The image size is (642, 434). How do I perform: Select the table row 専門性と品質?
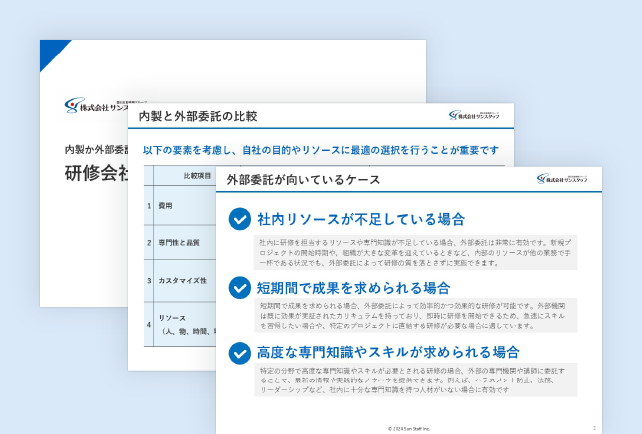click(x=180, y=242)
